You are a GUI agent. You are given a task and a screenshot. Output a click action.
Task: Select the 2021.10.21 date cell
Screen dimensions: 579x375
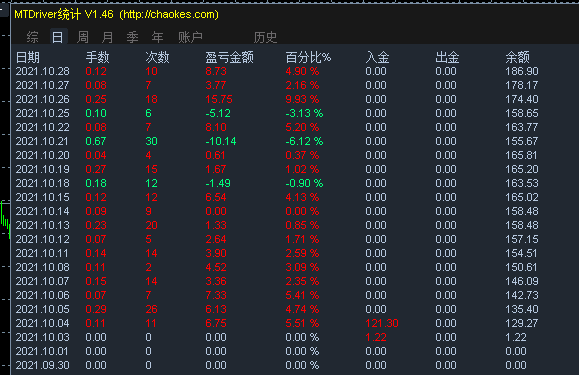click(x=42, y=141)
